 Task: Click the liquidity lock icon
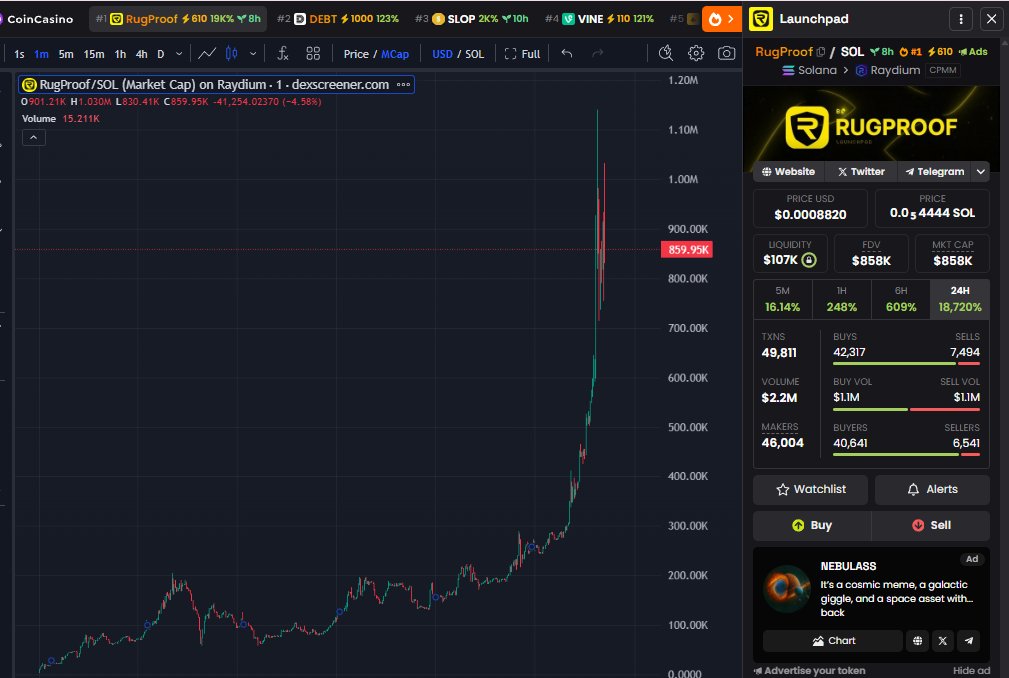click(810, 260)
